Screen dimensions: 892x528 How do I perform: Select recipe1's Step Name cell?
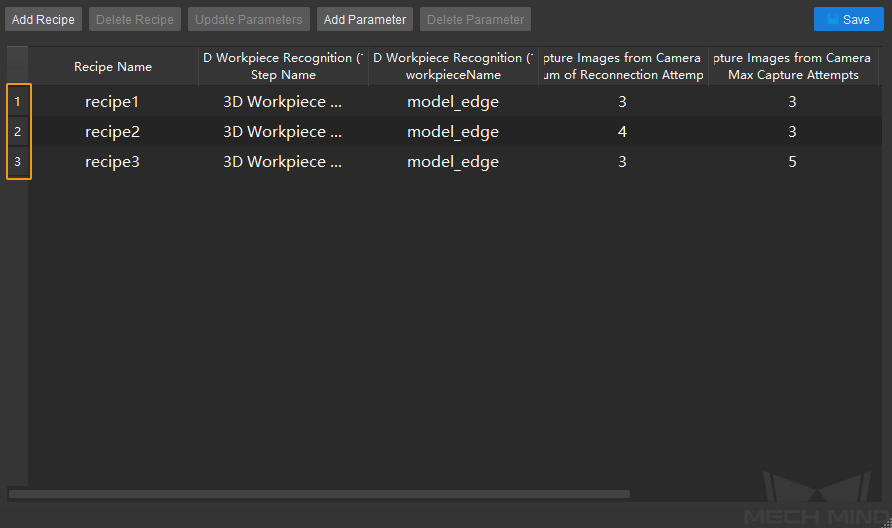coord(283,102)
